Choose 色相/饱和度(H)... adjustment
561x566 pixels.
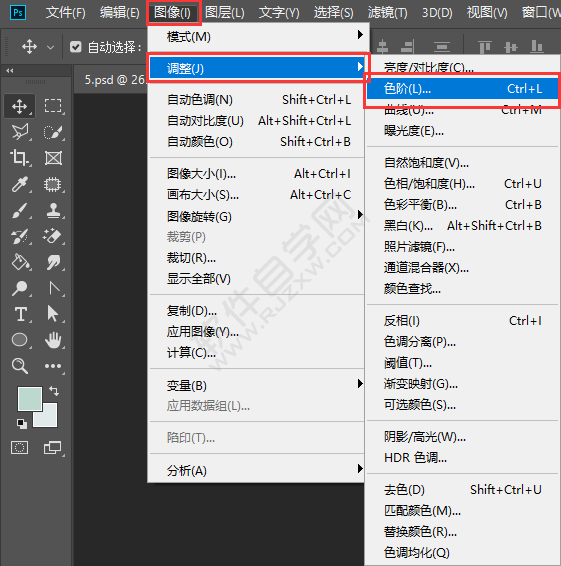tap(462, 184)
